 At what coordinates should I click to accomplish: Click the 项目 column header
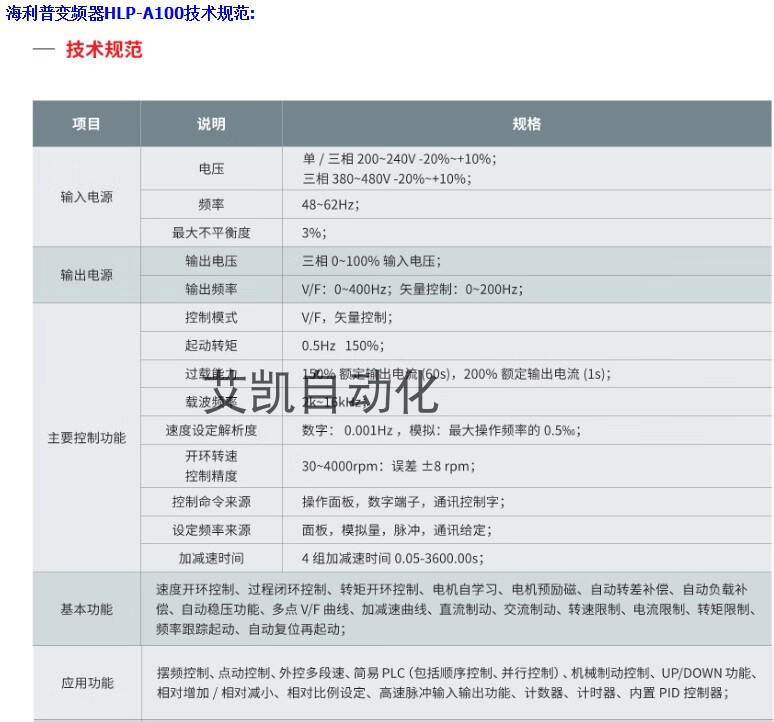coord(86,124)
